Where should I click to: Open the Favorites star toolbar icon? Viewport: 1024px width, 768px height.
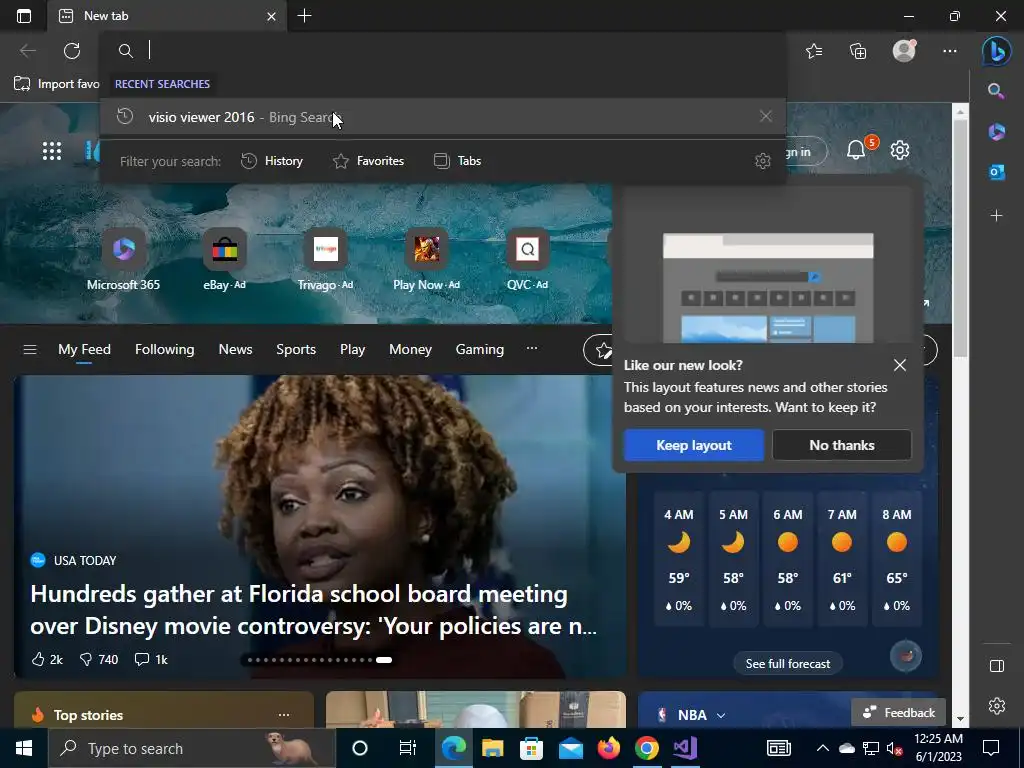tap(814, 51)
